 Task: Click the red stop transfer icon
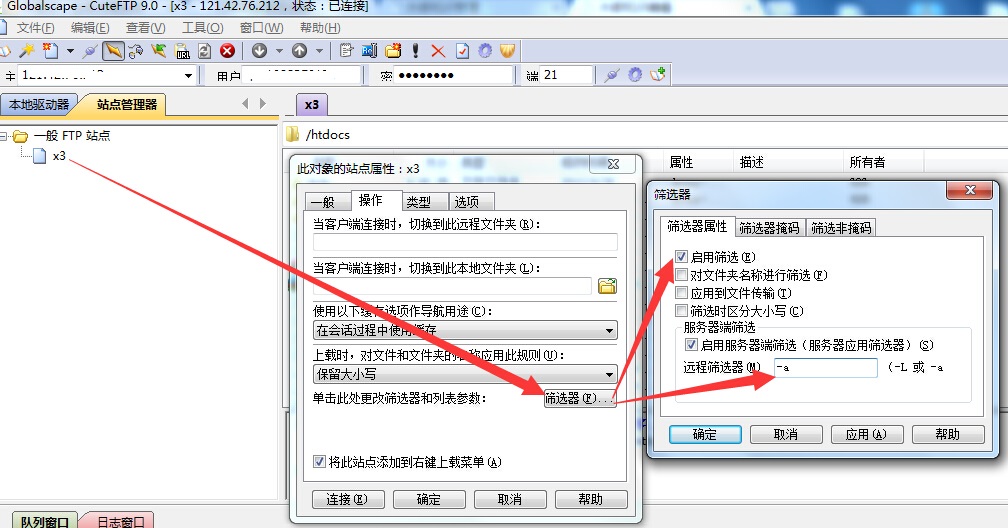point(228,51)
